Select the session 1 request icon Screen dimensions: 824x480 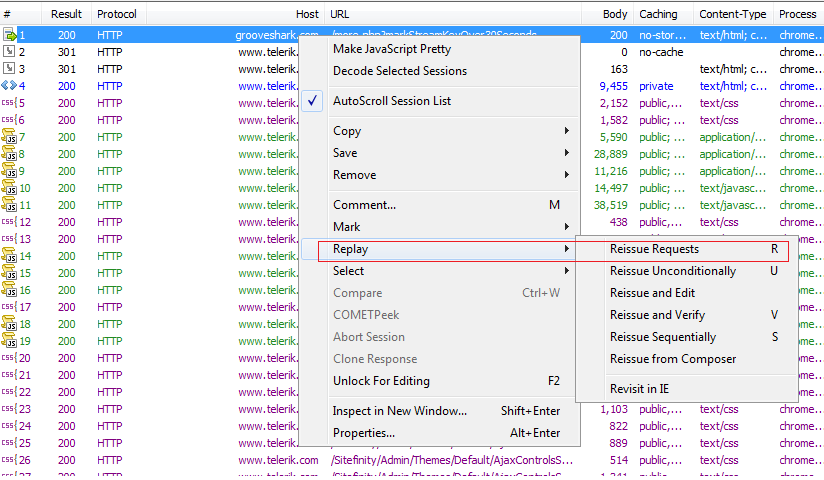(9, 35)
